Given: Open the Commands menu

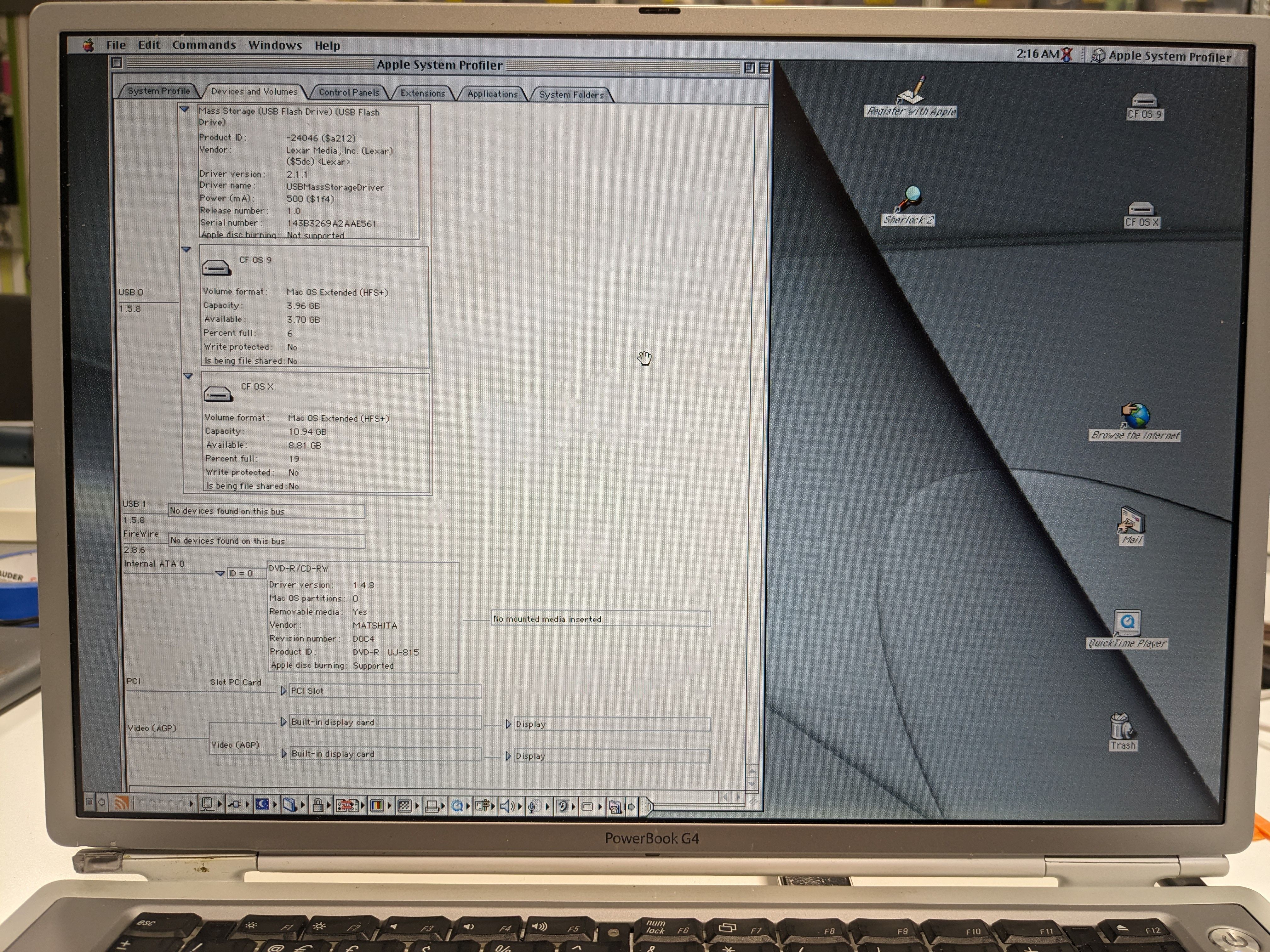Looking at the screenshot, I should [x=204, y=45].
